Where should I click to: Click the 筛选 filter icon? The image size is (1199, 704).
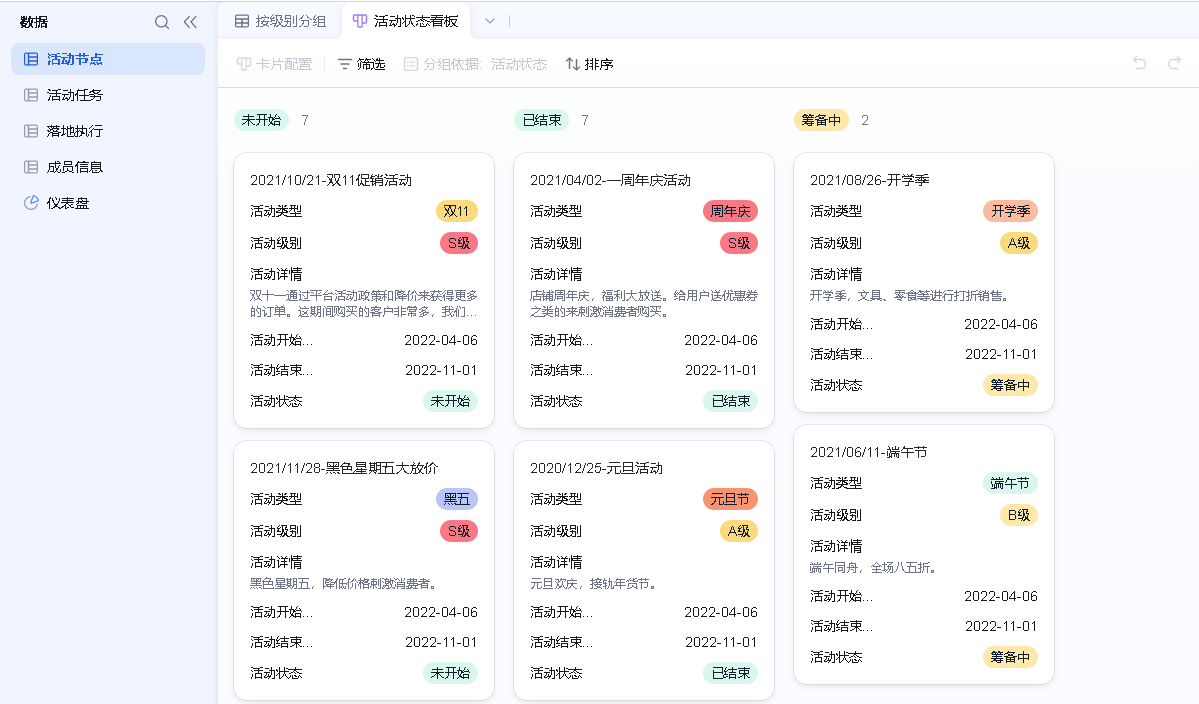point(345,64)
